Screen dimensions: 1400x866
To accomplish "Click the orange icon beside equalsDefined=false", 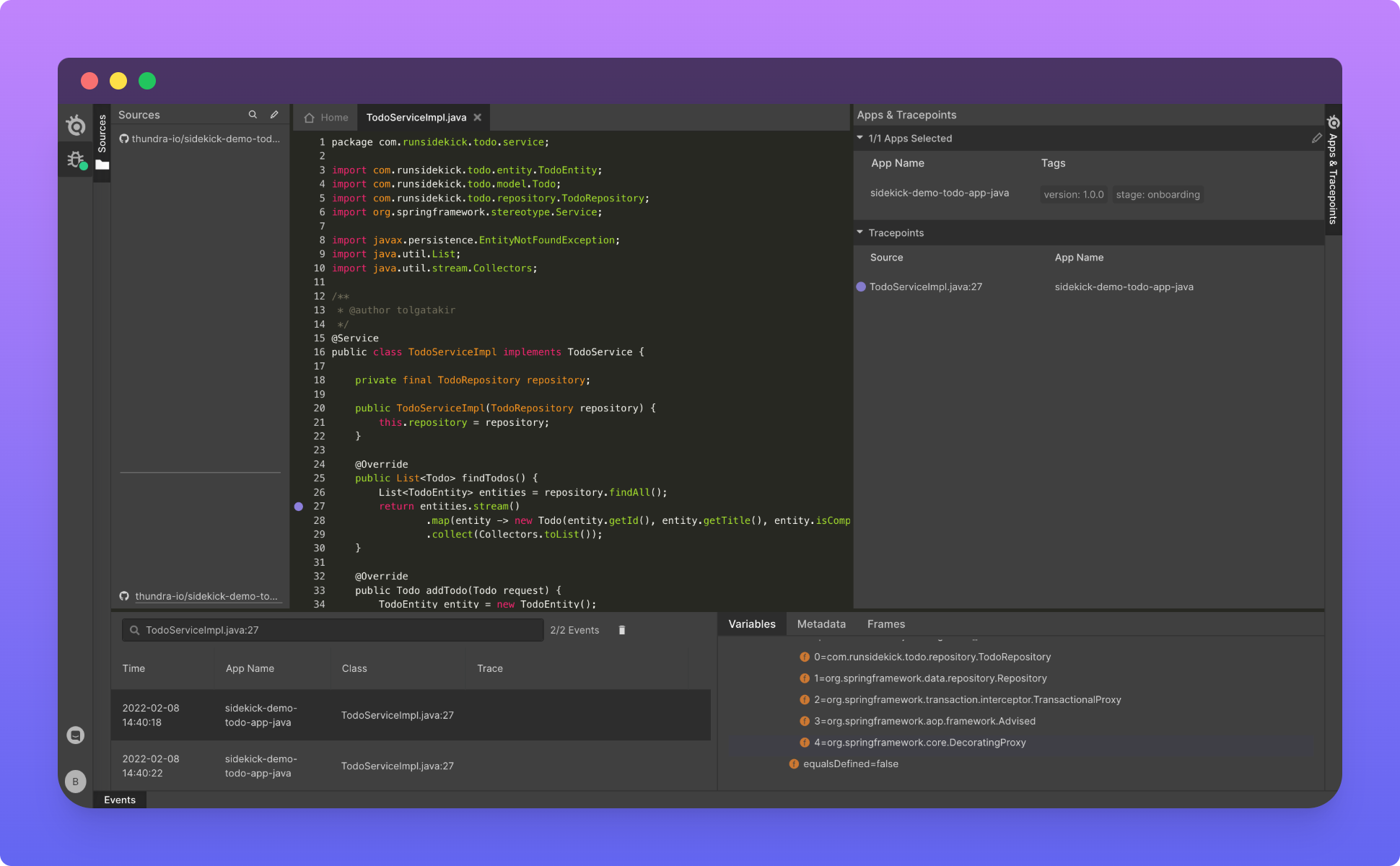I will (794, 764).
